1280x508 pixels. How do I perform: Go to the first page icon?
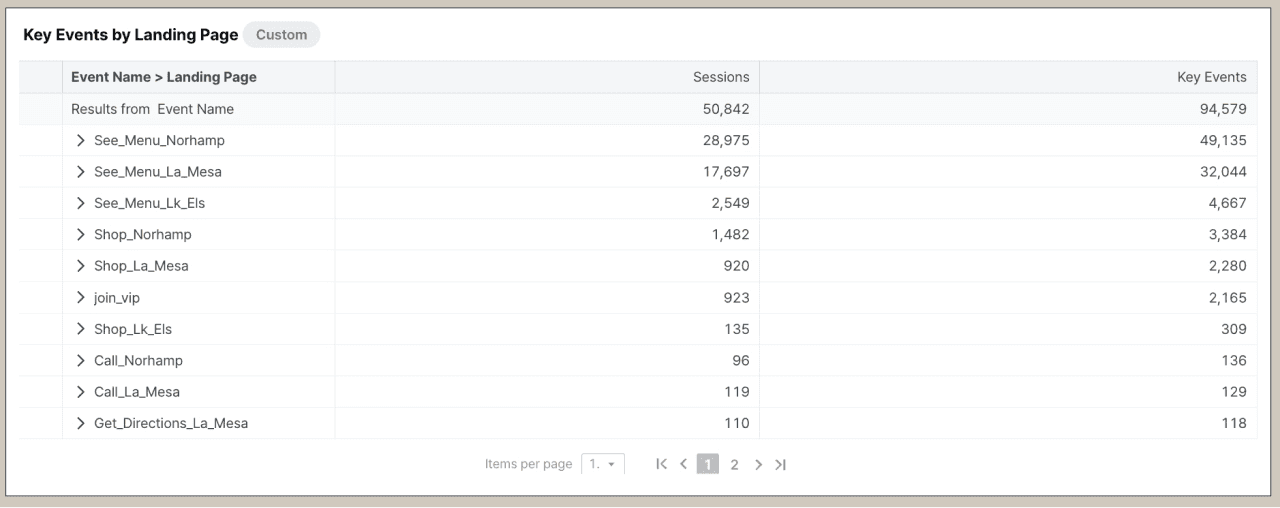pyautogui.click(x=661, y=464)
